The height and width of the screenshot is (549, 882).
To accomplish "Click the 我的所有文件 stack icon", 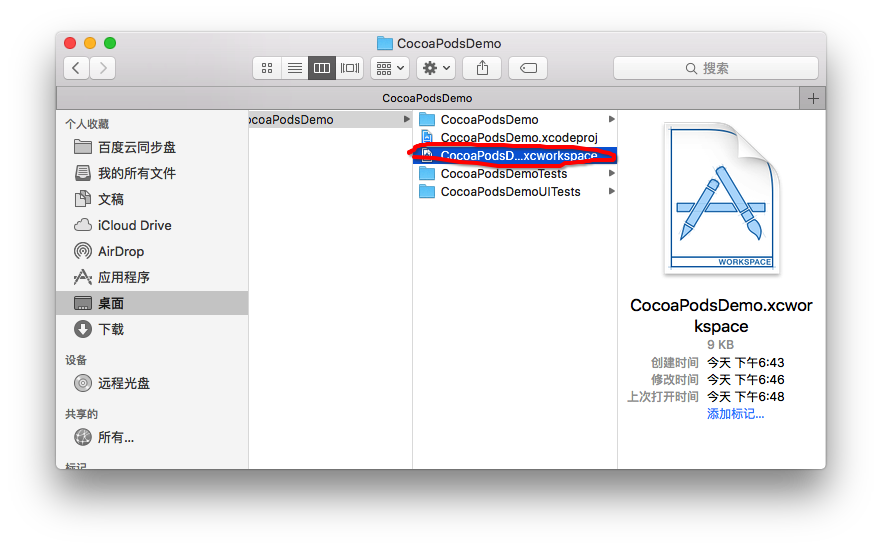I will [83, 173].
